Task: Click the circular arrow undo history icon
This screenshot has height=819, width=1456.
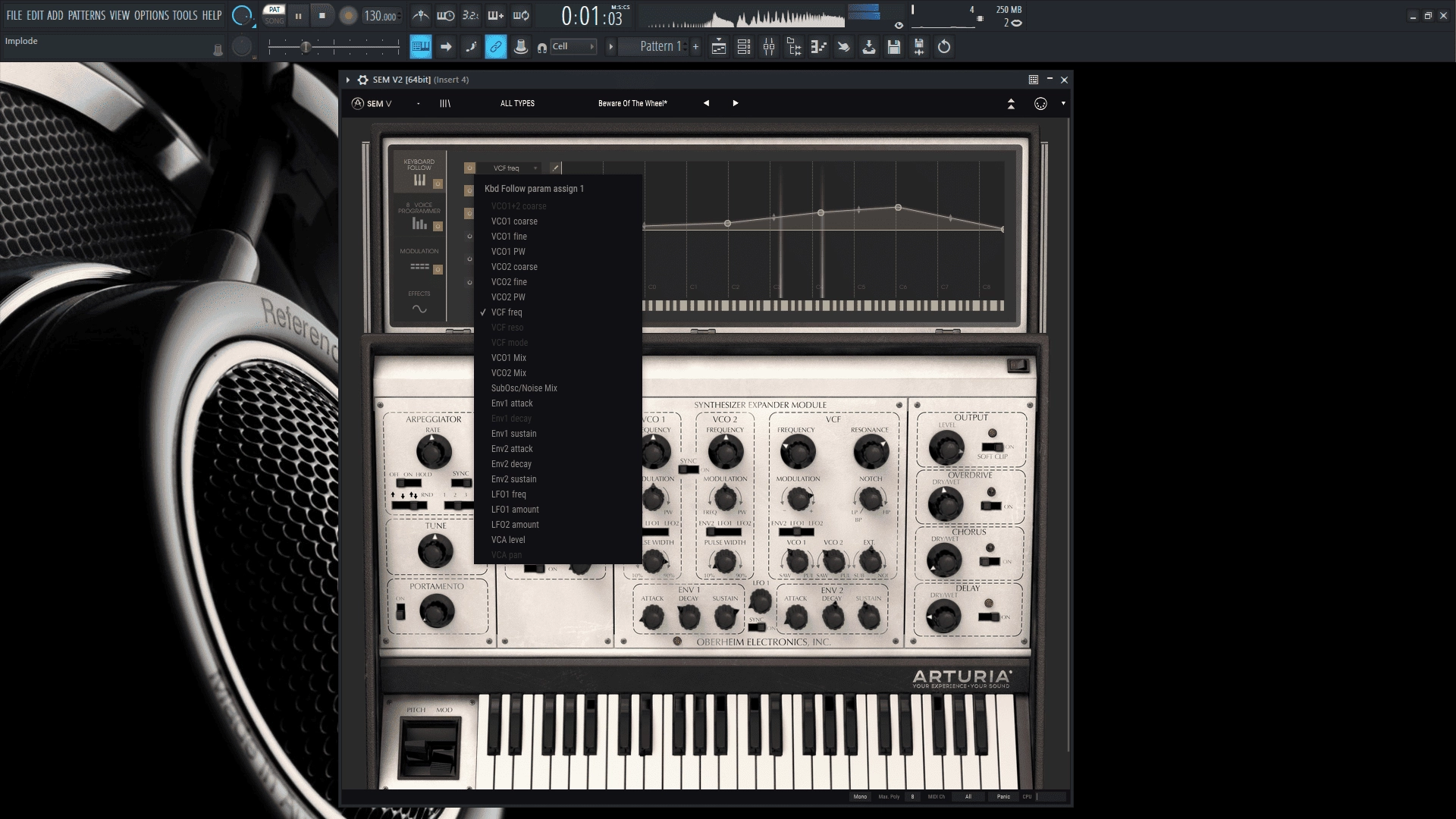Action: [944, 47]
